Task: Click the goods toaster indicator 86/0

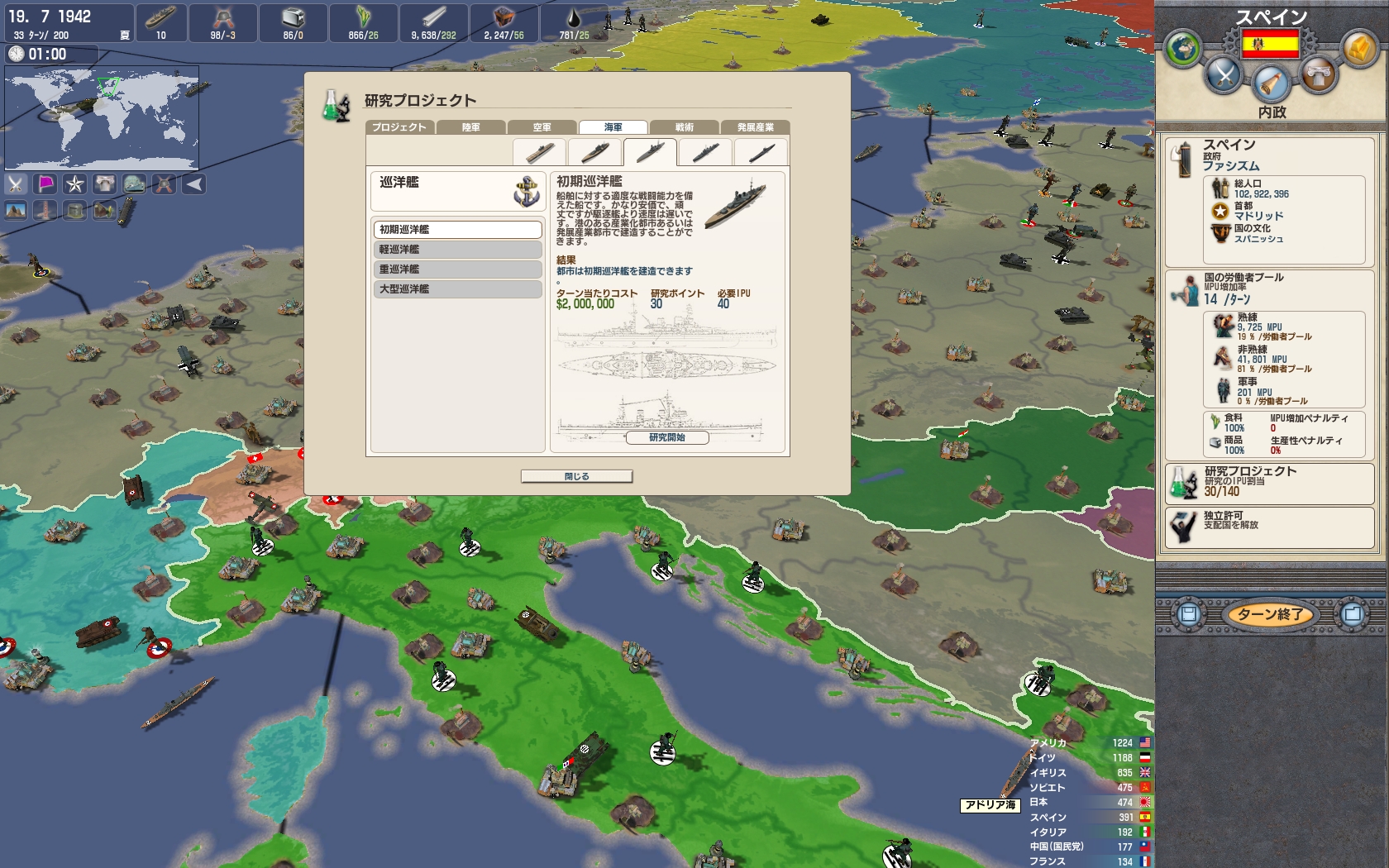Action: point(294,22)
